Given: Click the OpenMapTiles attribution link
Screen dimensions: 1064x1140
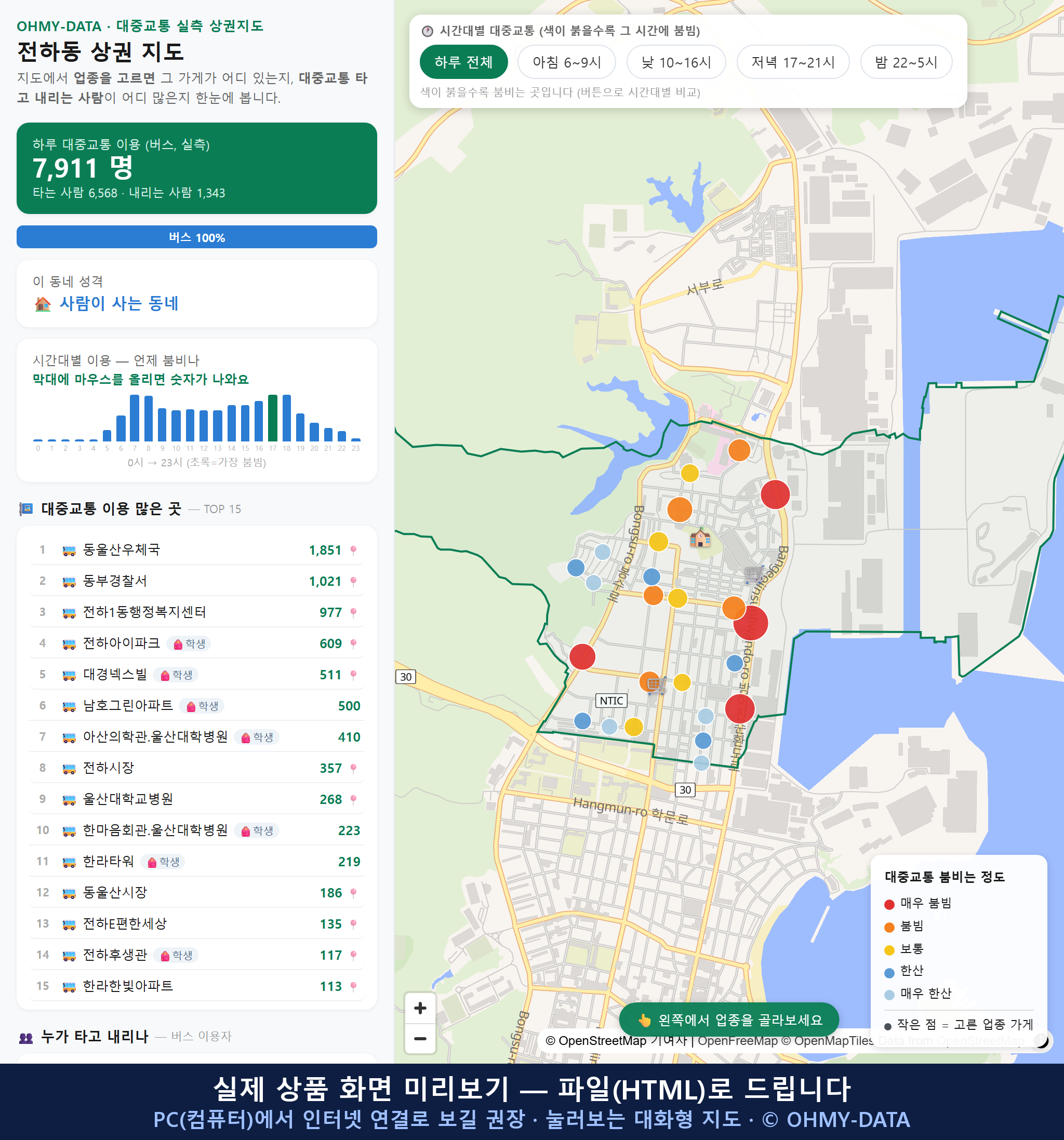Looking at the screenshot, I should point(828,1040).
